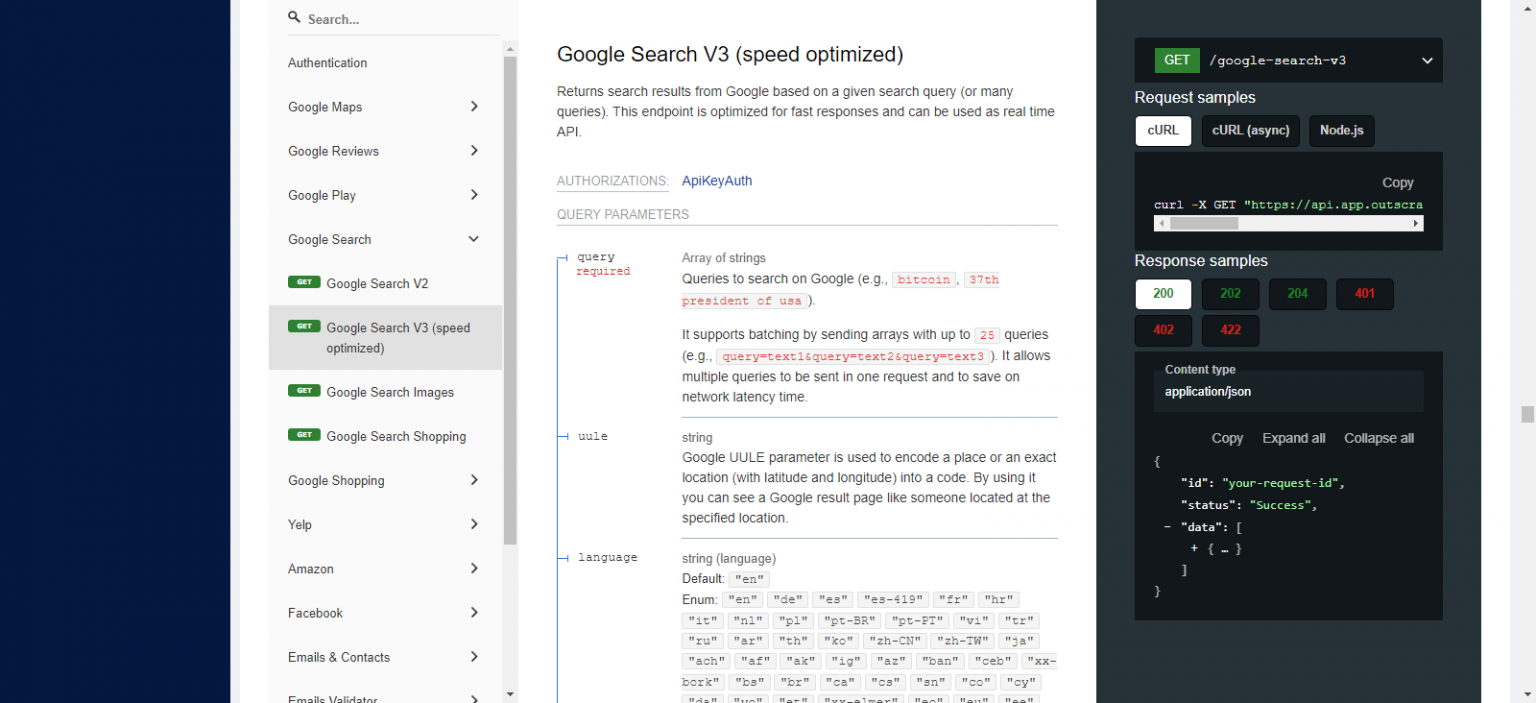The image size is (1536, 703).
Task: Switch to the Node.js request sample tab
Action: (x=1341, y=130)
